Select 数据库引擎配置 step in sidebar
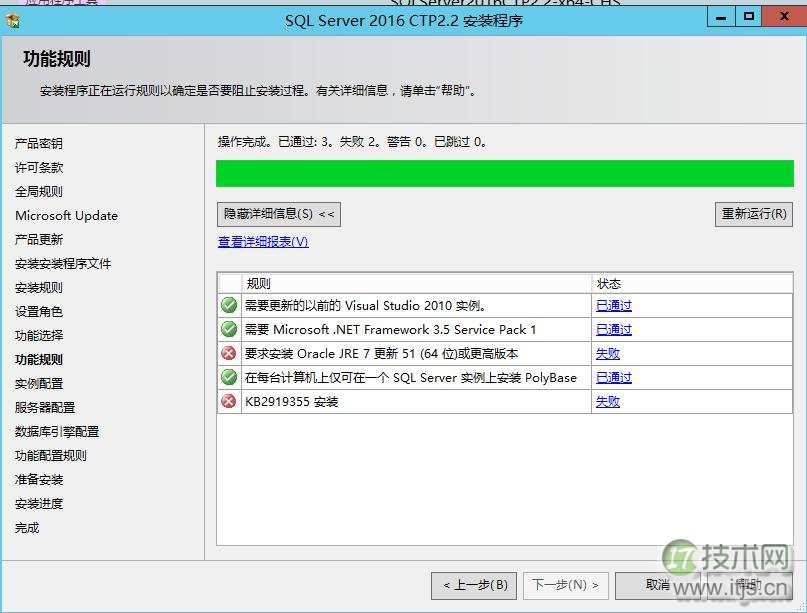 click(57, 432)
